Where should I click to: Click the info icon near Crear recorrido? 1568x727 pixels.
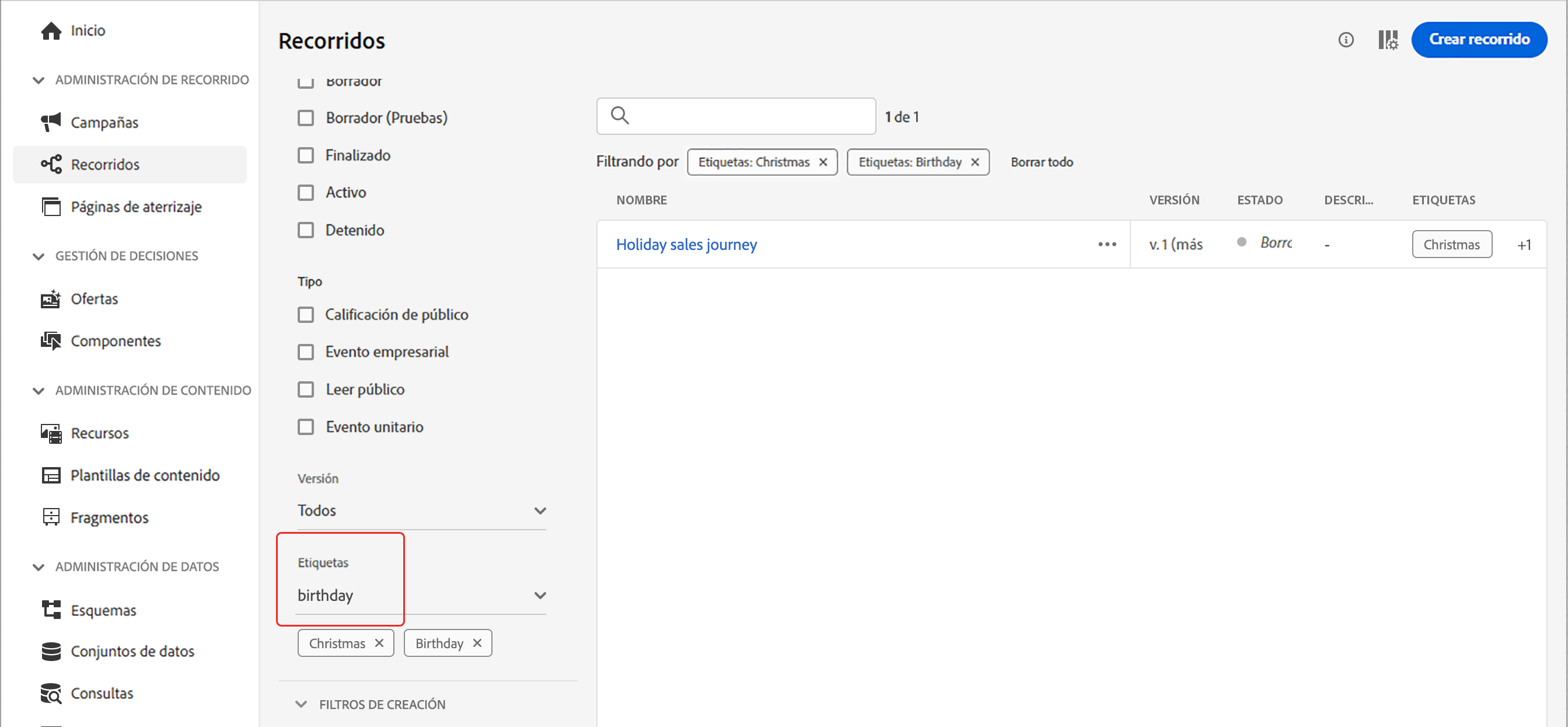tap(1345, 40)
